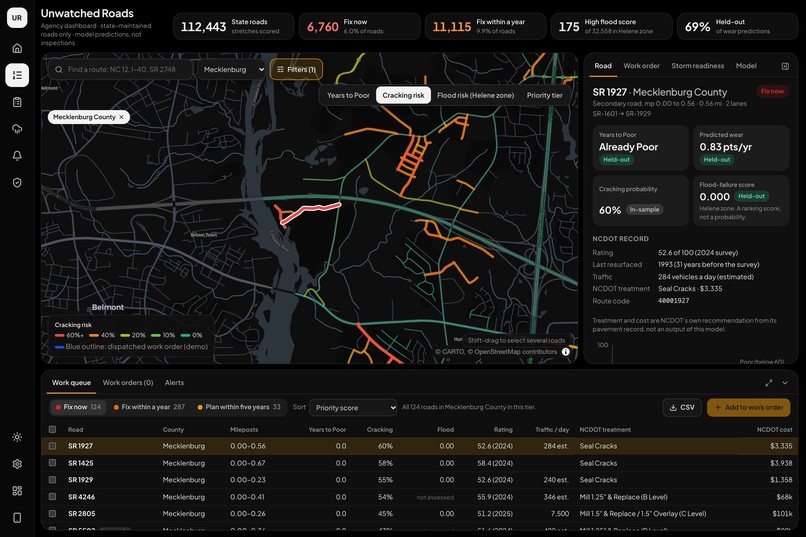Open the shield check sidebar icon
Screen dimensions: 806x537
click(x=17, y=182)
